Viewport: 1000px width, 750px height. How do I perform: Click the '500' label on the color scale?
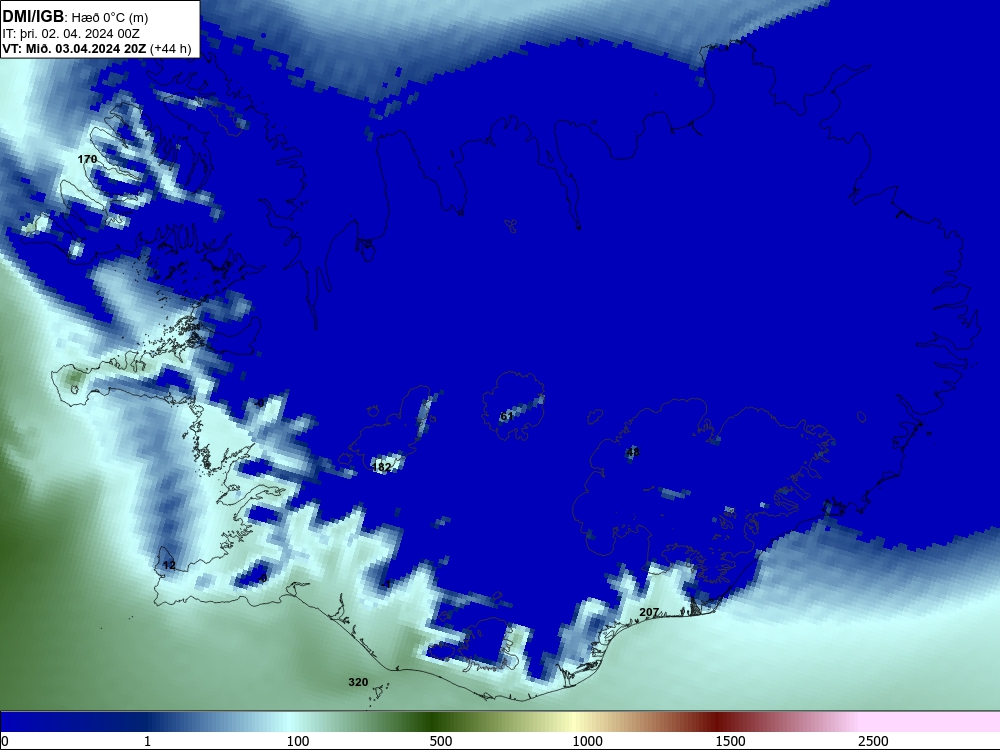(x=441, y=741)
